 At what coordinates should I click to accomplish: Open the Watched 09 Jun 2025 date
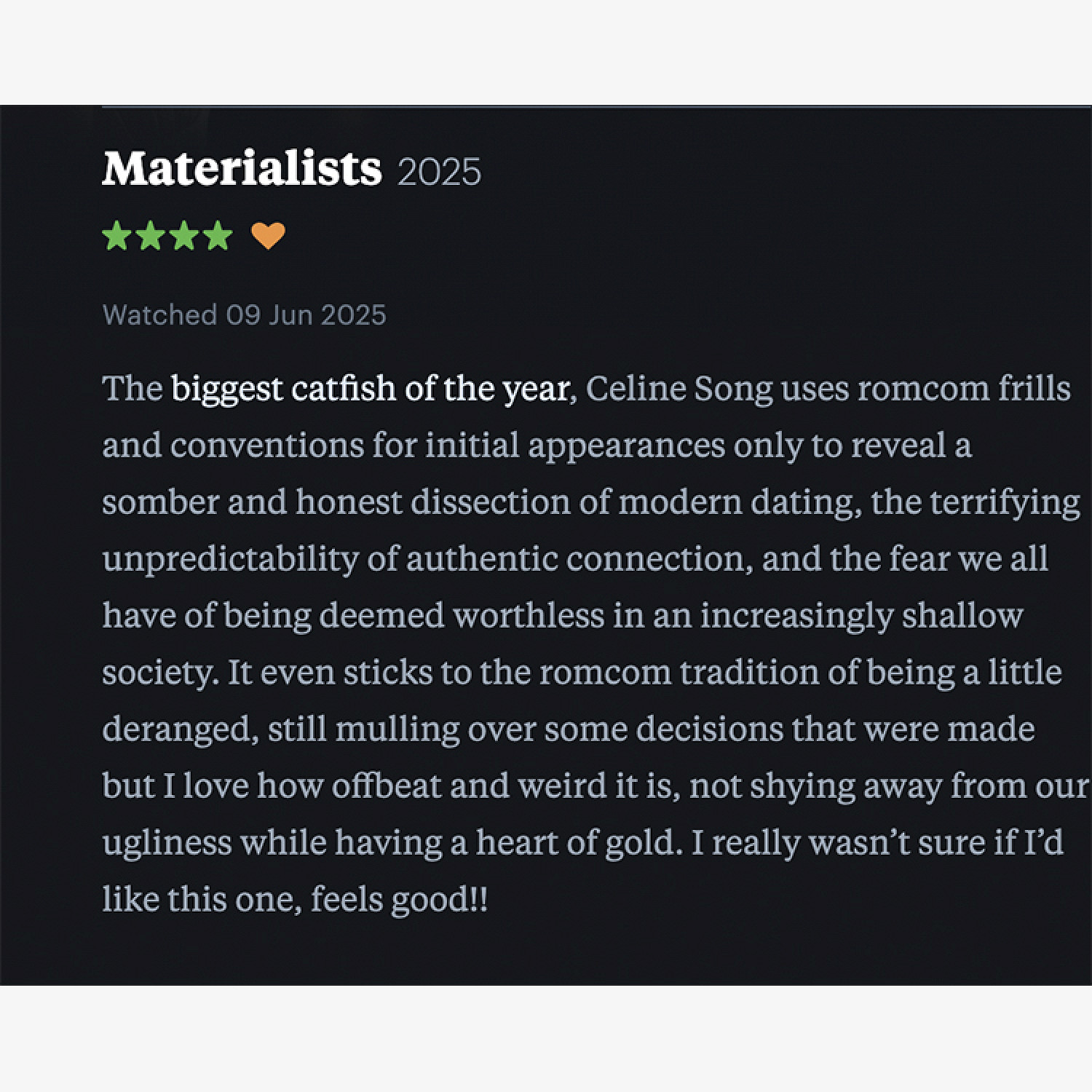[x=245, y=315]
